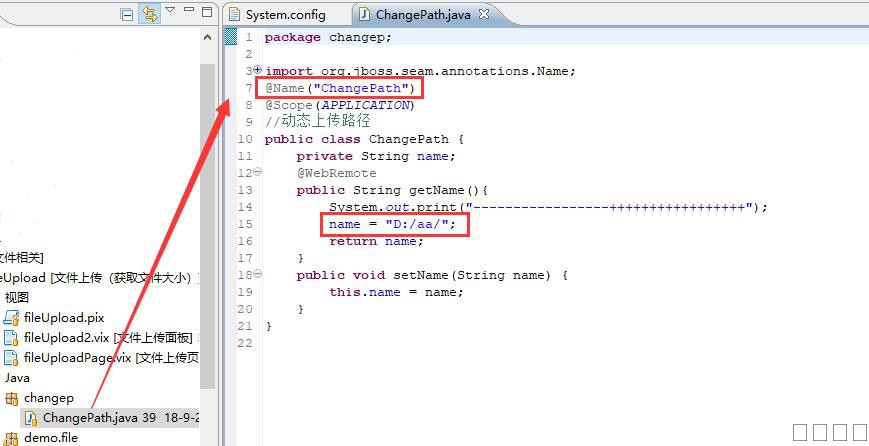Select the ChangePath.java editor tab
The height and width of the screenshot is (446, 869).
click(x=419, y=15)
